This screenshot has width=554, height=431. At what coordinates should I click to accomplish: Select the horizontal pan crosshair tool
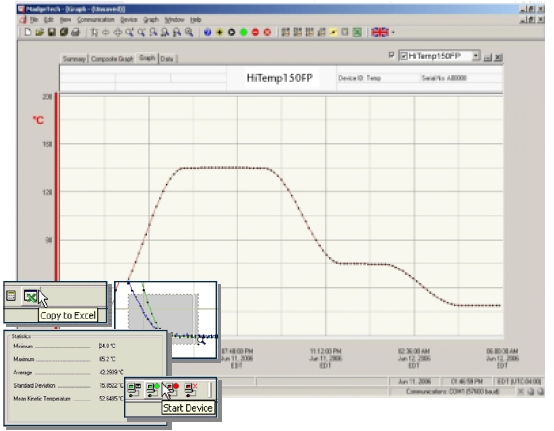coord(106,33)
